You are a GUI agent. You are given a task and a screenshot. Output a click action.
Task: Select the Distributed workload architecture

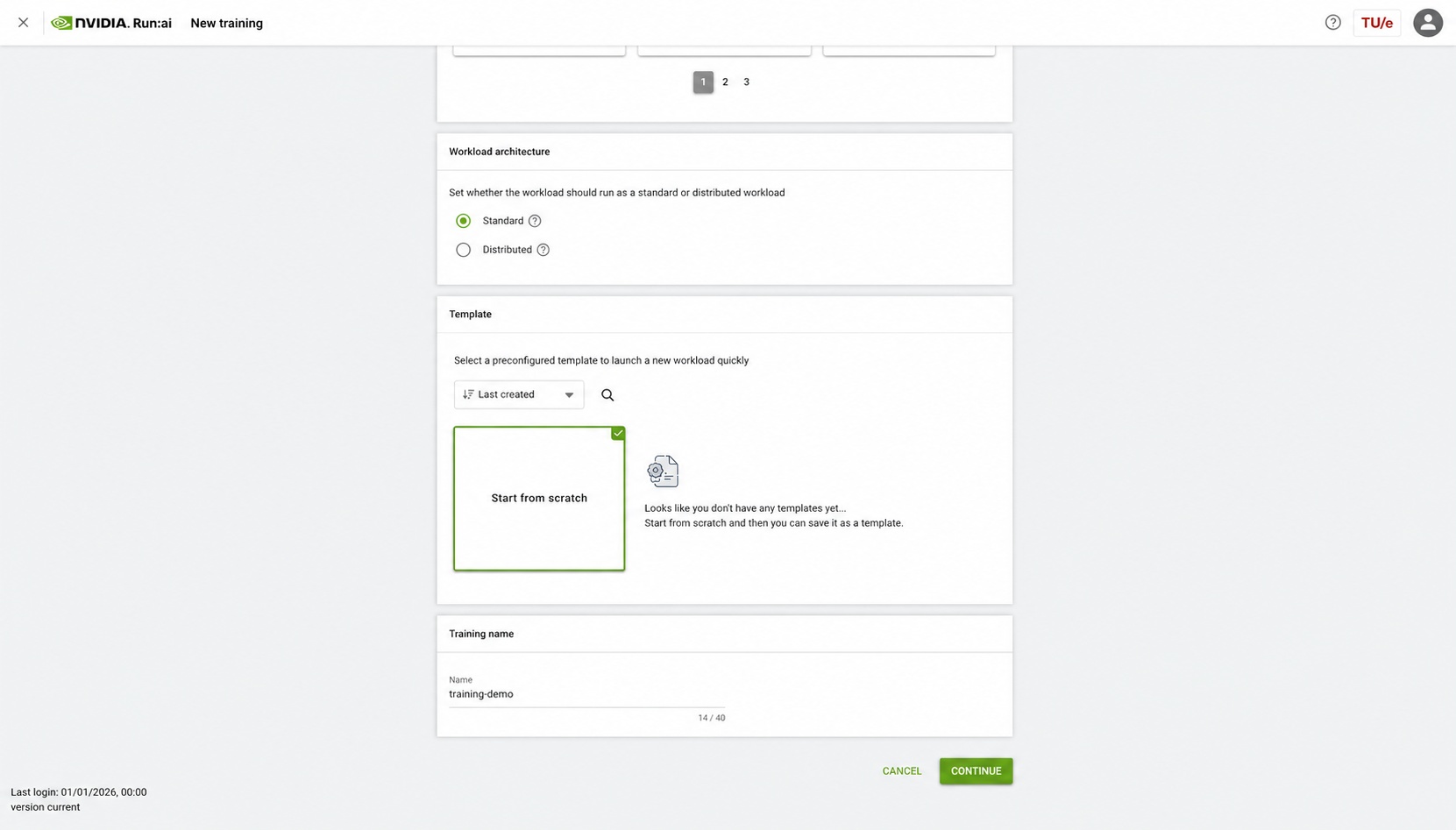[463, 250]
